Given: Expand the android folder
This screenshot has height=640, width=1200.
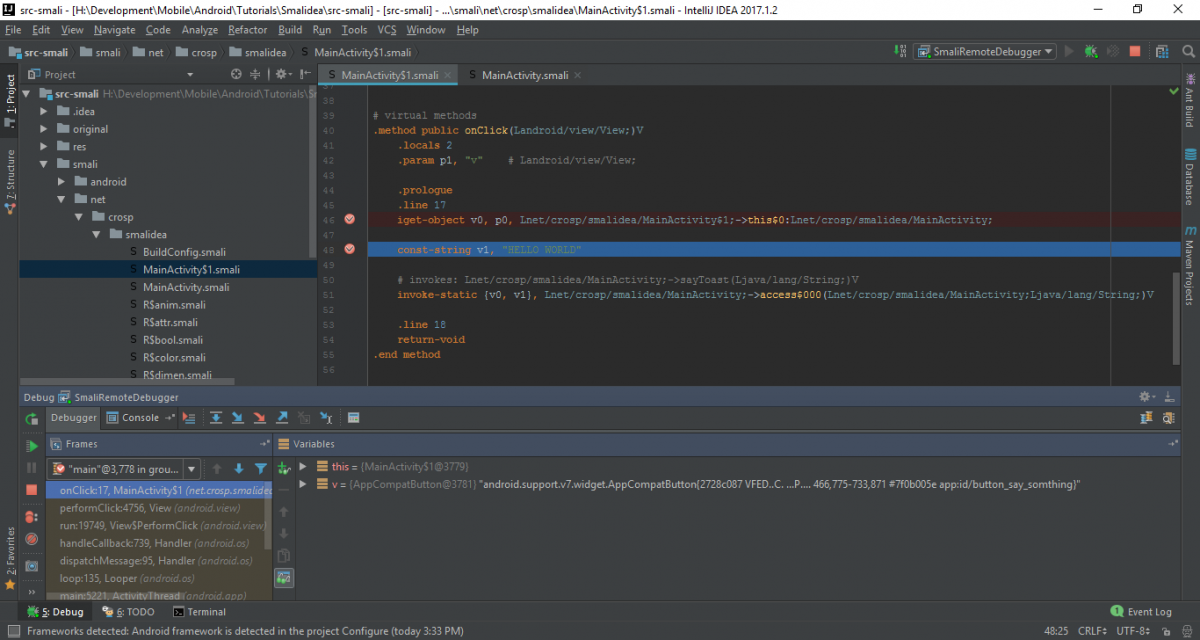Looking at the screenshot, I should click(62, 182).
